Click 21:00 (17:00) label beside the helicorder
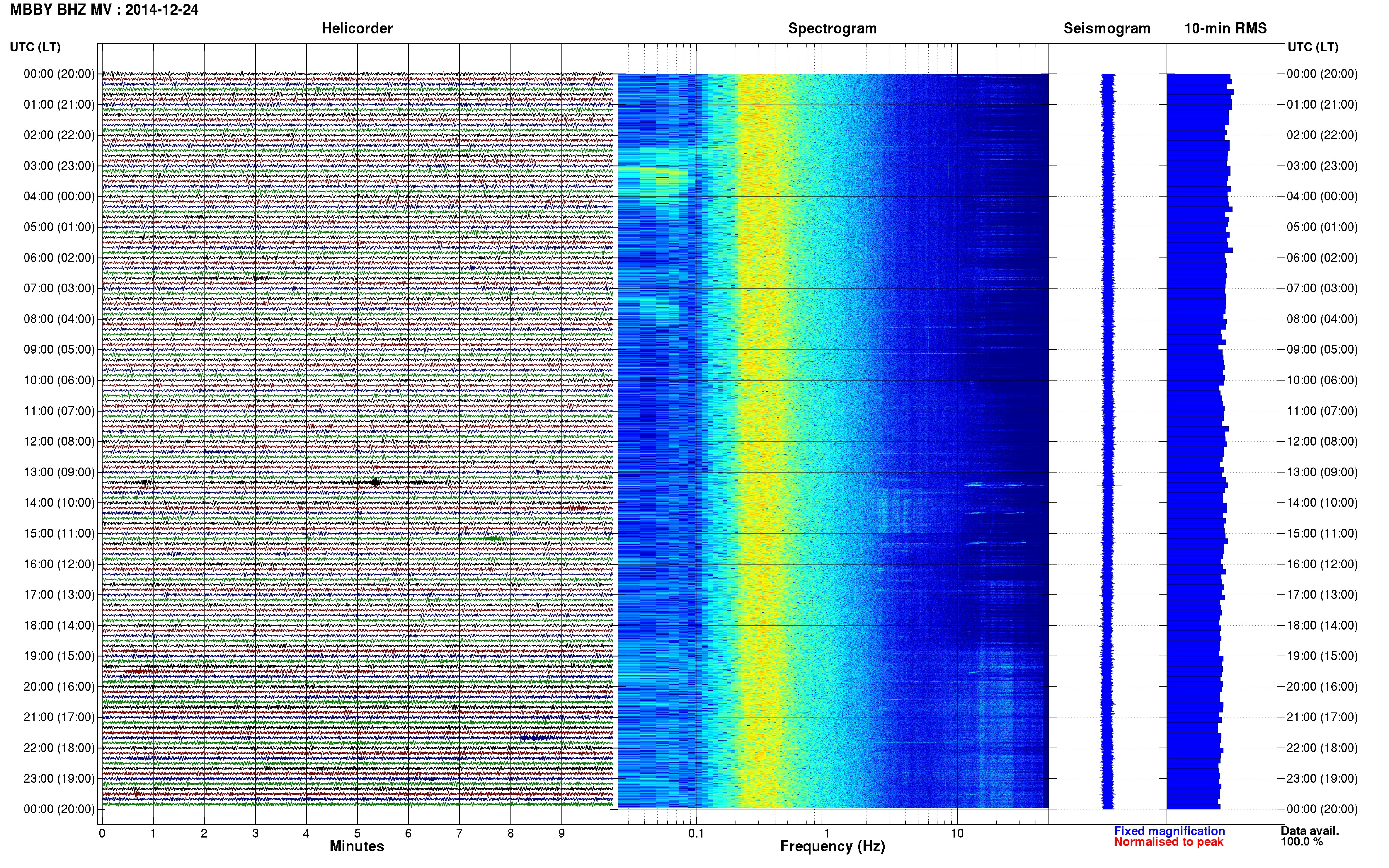1389x868 pixels. click(59, 717)
